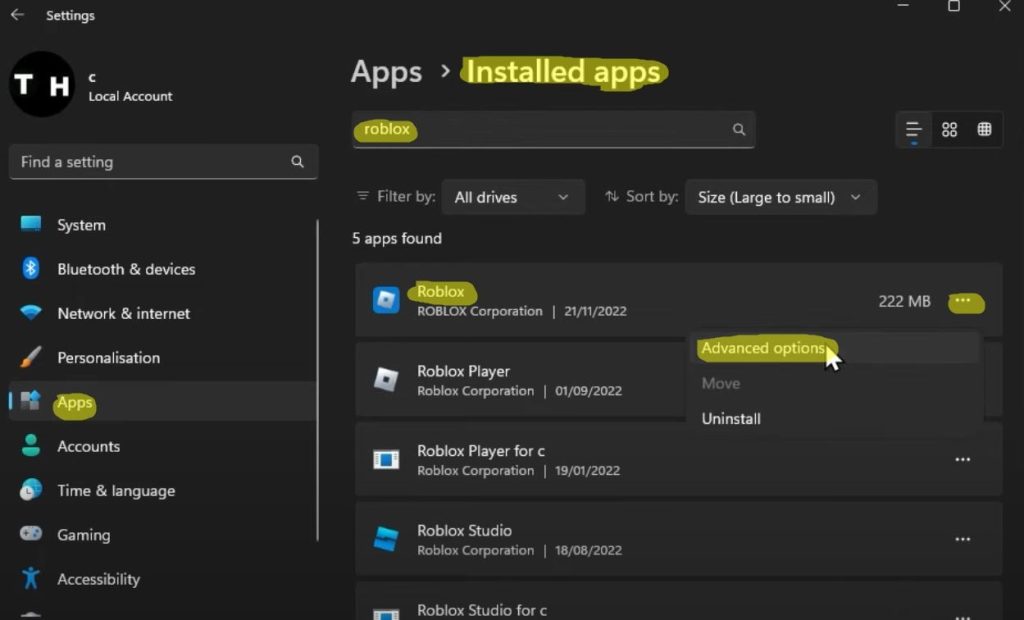Click the Find a setting search box
The height and width of the screenshot is (620, 1024).
click(163, 161)
